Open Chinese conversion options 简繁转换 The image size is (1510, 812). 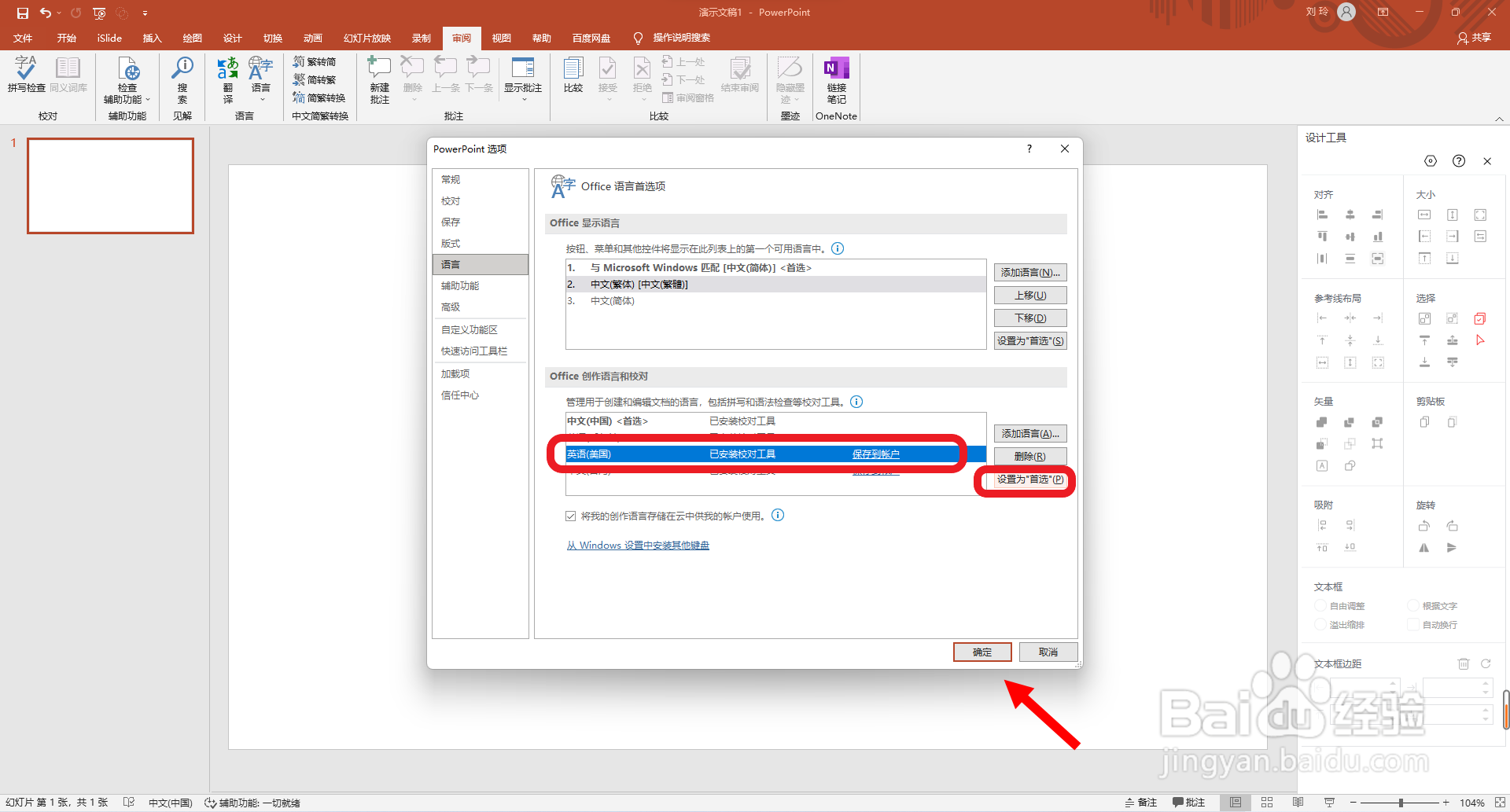click(319, 97)
